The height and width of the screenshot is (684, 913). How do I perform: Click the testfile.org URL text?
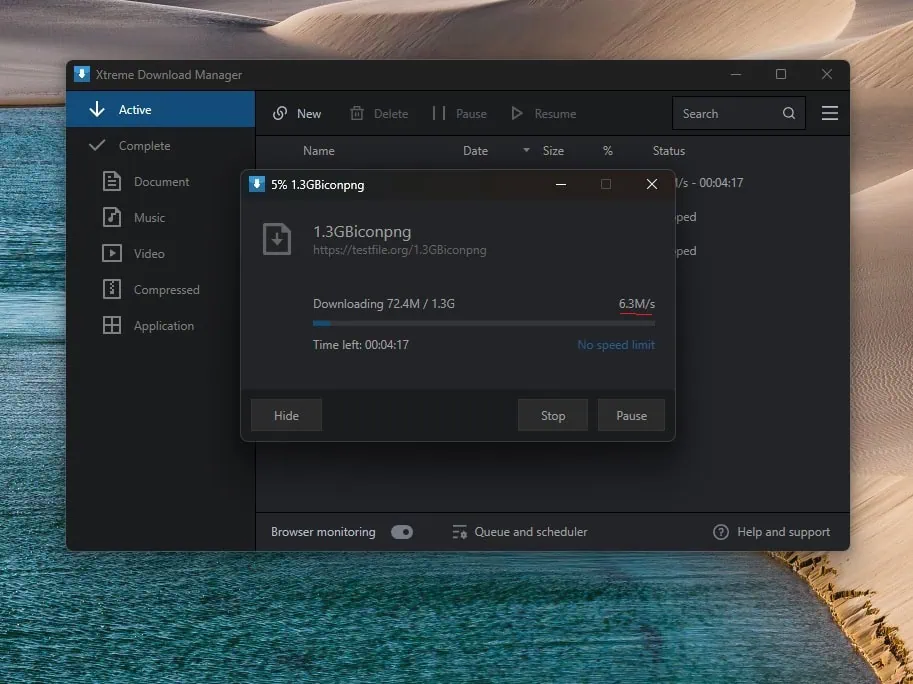point(399,250)
